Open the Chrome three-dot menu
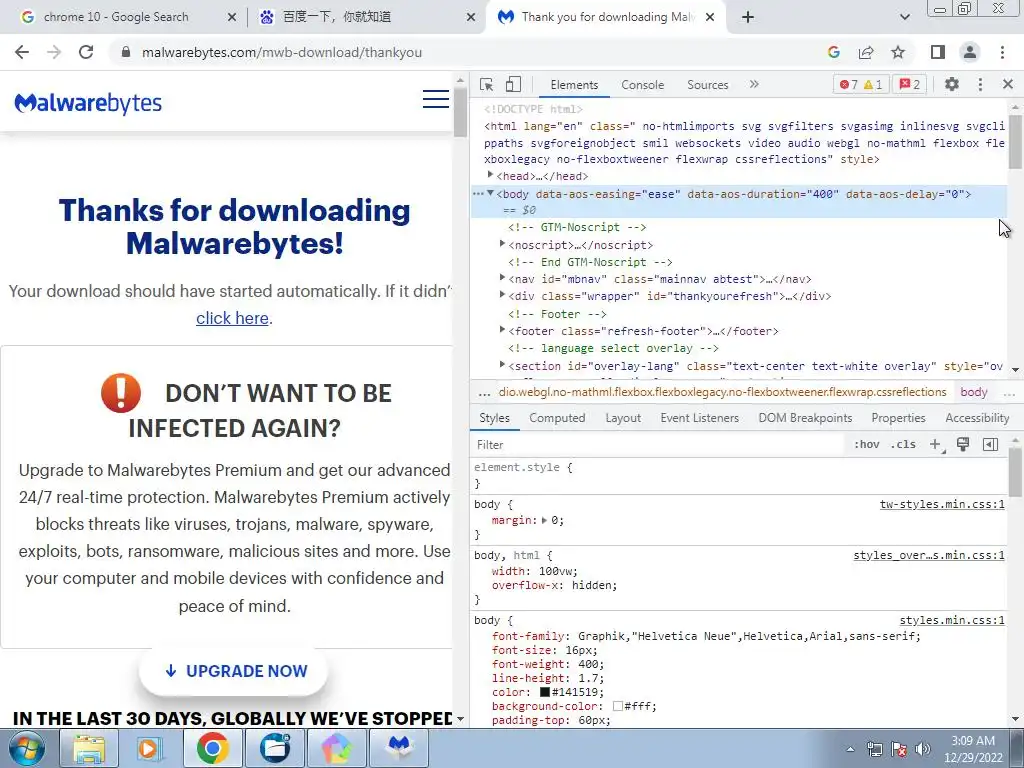1024x768 pixels. point(1002,52)
